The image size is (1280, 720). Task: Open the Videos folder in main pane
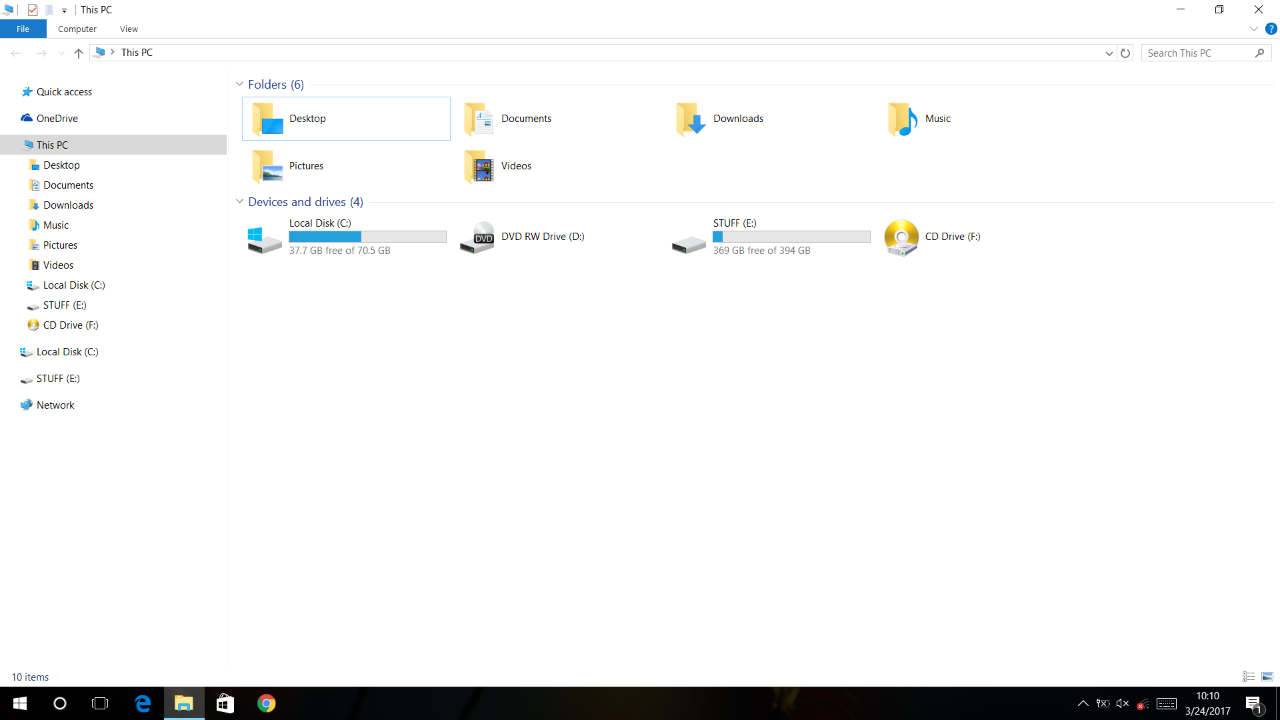479,166
